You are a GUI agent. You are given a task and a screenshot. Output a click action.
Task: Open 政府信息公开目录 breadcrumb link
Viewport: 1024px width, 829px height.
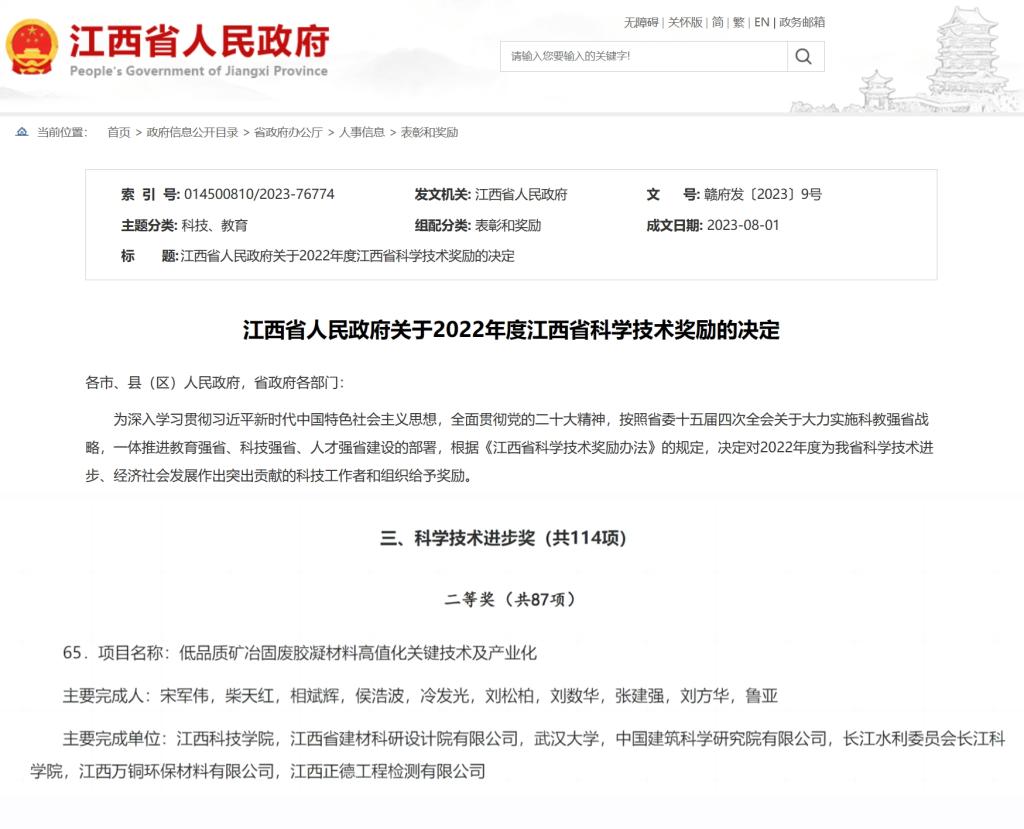pyautogui.click(x=192, y=132)
